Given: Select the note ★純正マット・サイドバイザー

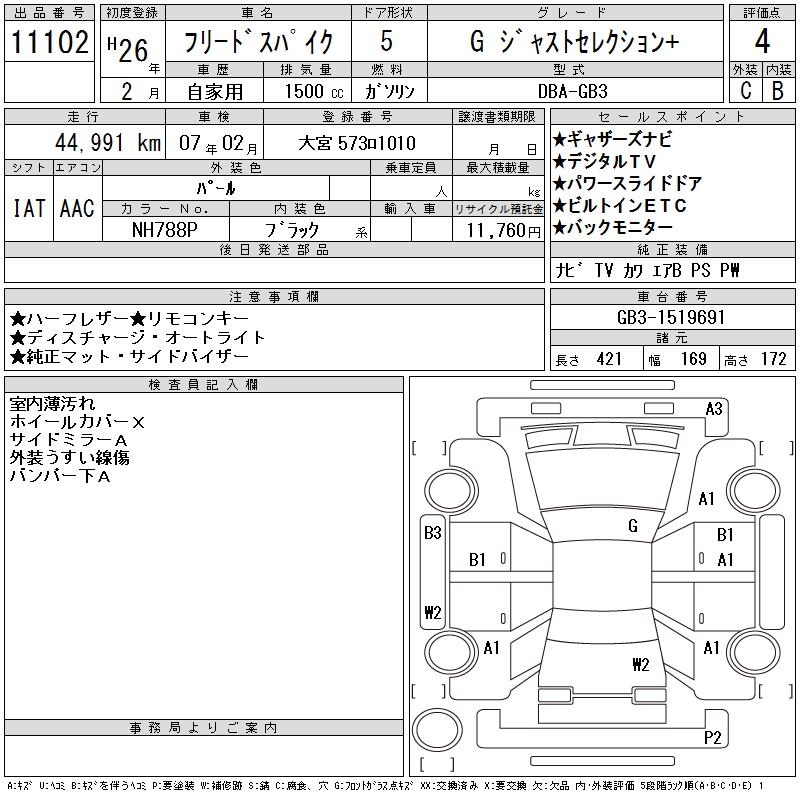Looking at the screenshot, I should click(x=129, y=356).
